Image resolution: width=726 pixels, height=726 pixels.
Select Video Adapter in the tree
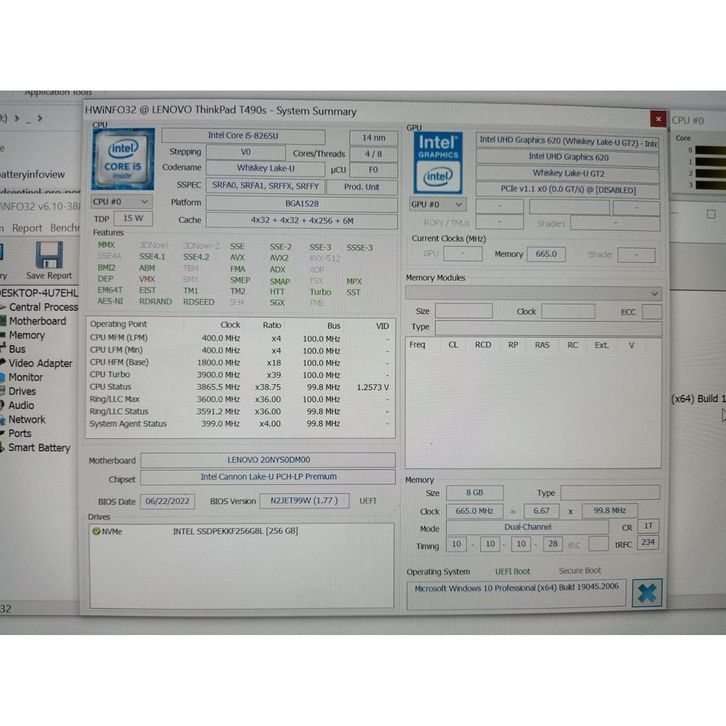pyautogui.click(x=40, y=363)
